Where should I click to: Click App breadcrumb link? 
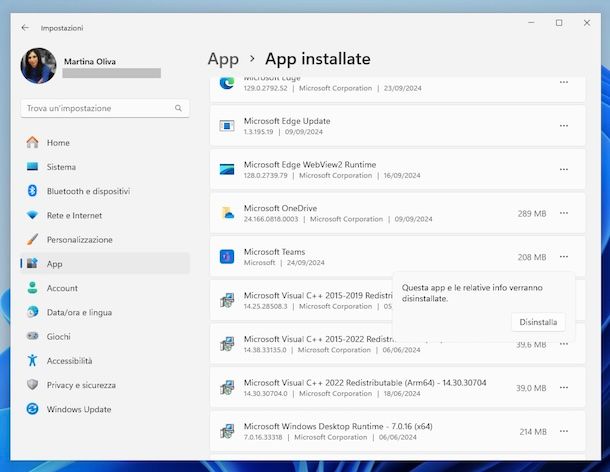(223, 59)
